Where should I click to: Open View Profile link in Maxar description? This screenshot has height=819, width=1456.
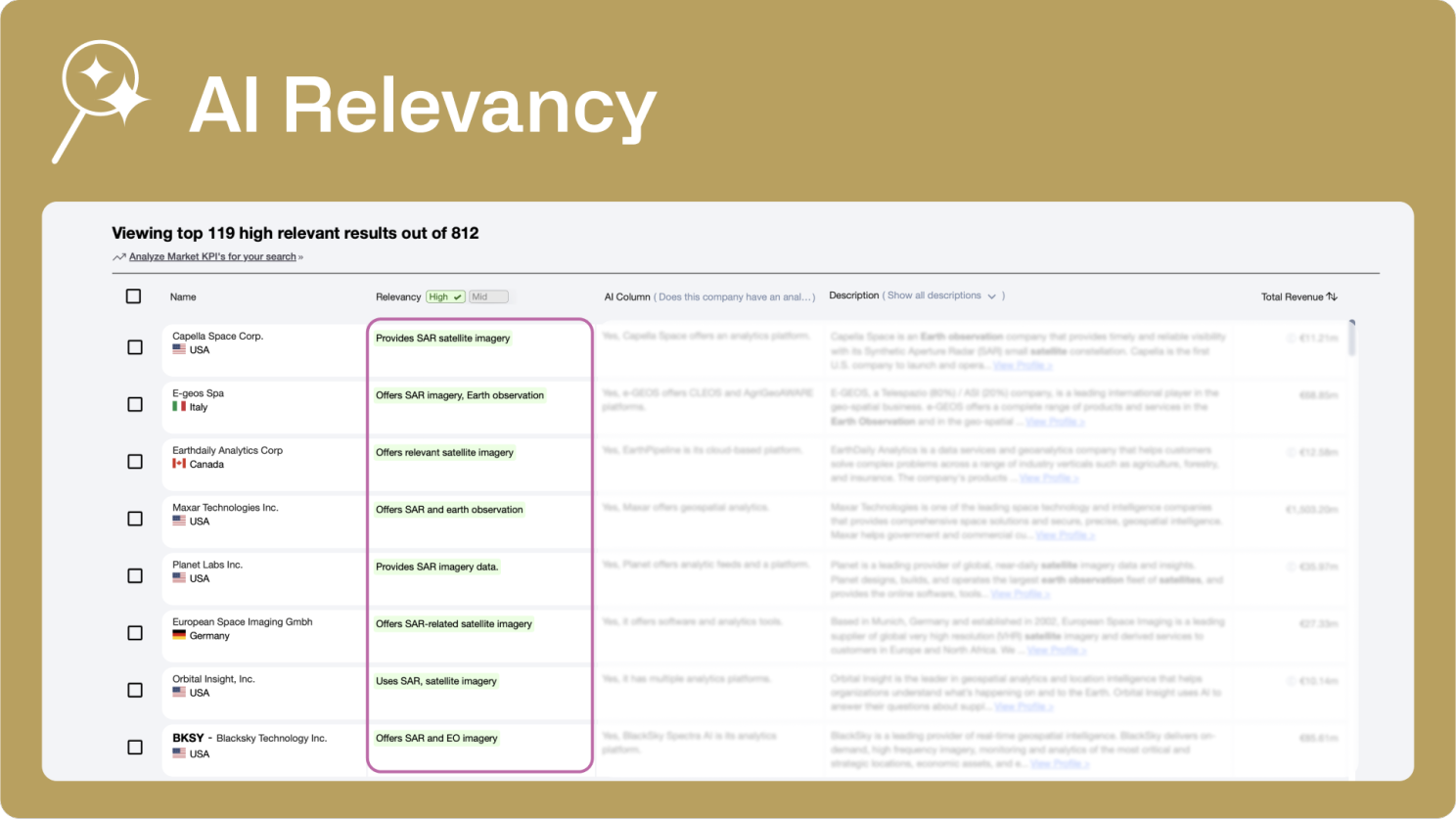1066,535
